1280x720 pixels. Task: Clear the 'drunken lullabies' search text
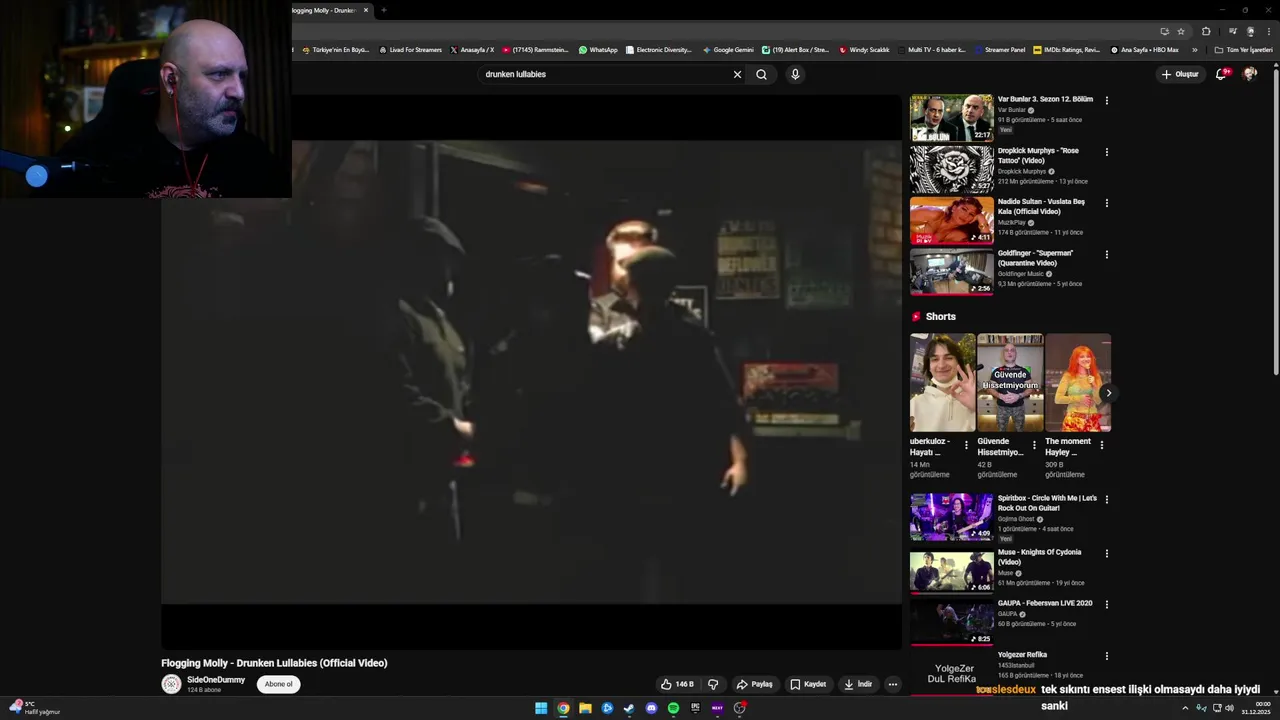(737, 74)
